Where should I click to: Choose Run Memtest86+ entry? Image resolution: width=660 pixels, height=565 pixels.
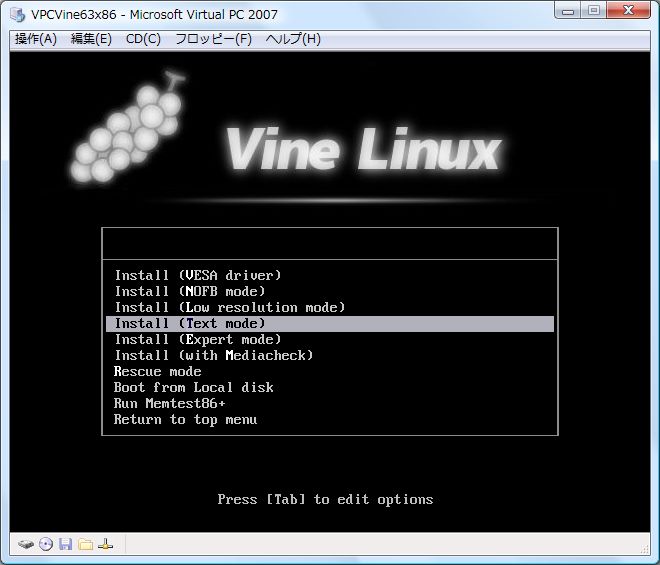point(330,403)
